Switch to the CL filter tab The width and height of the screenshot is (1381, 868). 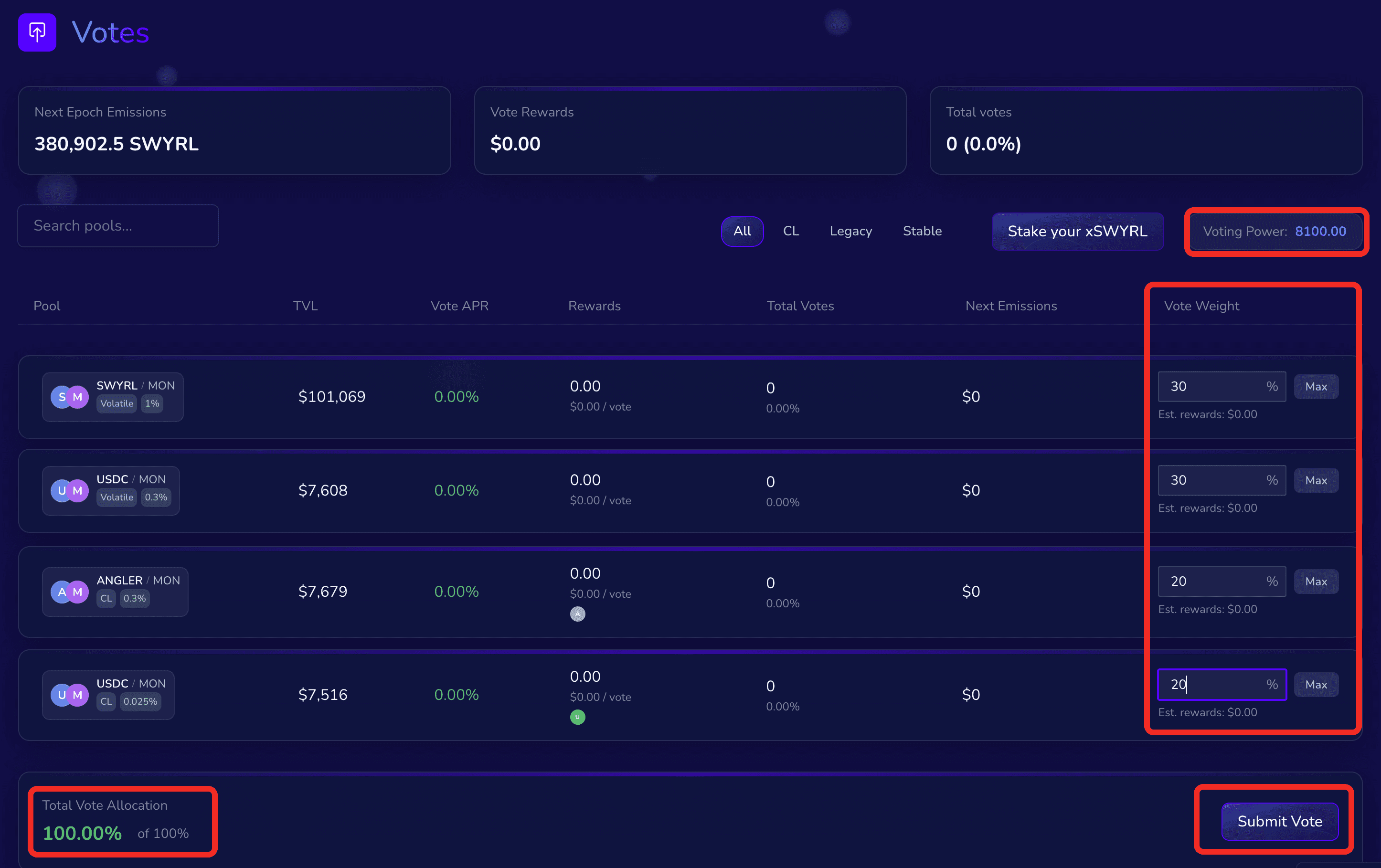pyautogui.click(x=790, y=231)
